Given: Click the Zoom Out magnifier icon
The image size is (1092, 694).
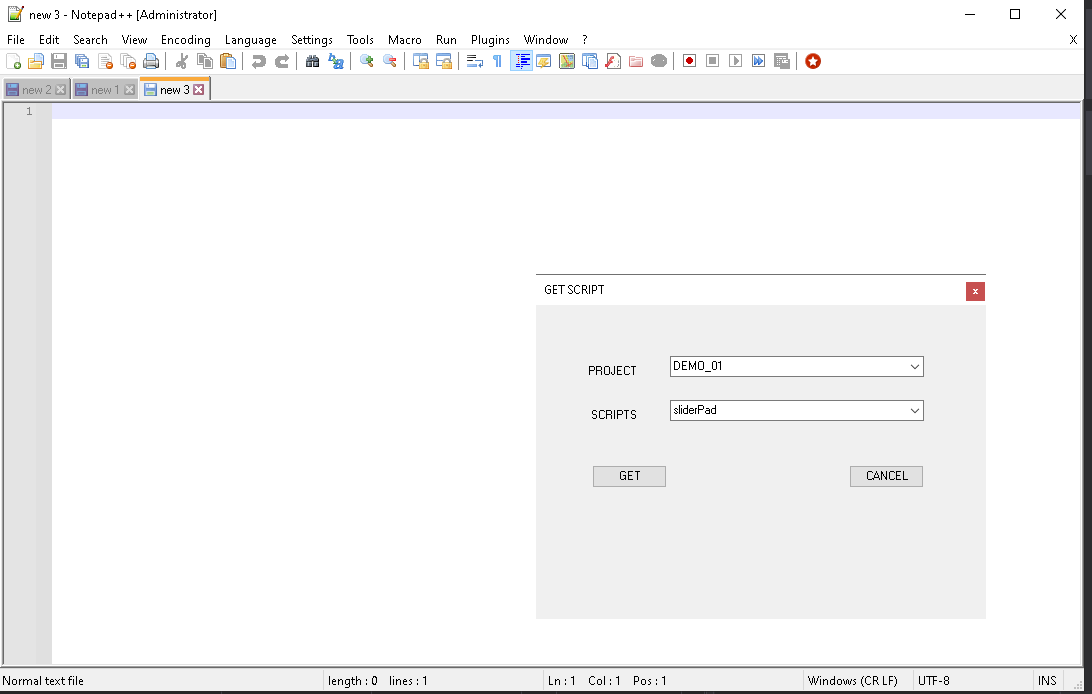Looking at the screenshot, I should click(x=389, y=61).
